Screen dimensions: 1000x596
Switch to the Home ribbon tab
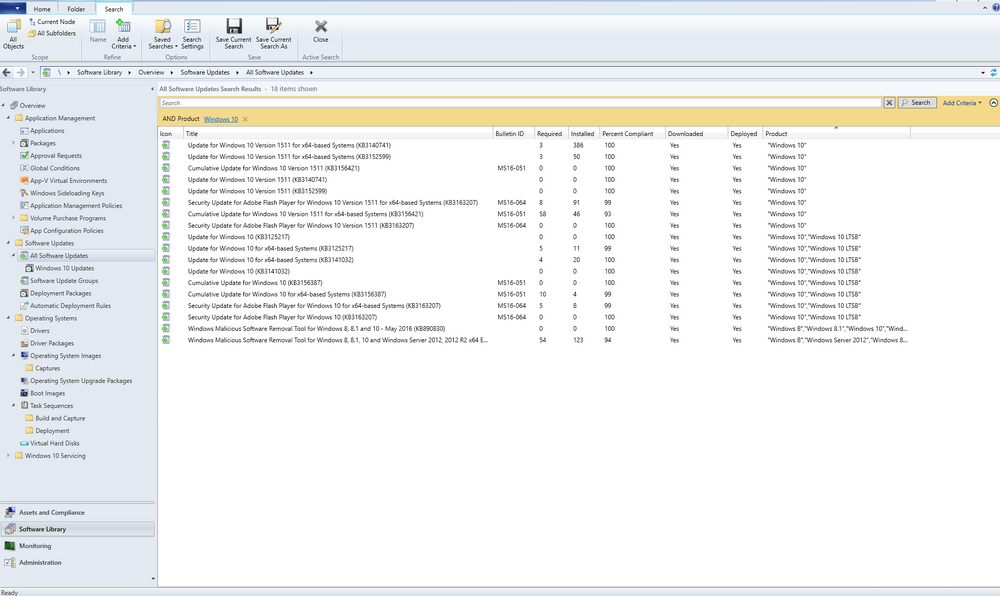pyautogui.click(x=42, y=9)
